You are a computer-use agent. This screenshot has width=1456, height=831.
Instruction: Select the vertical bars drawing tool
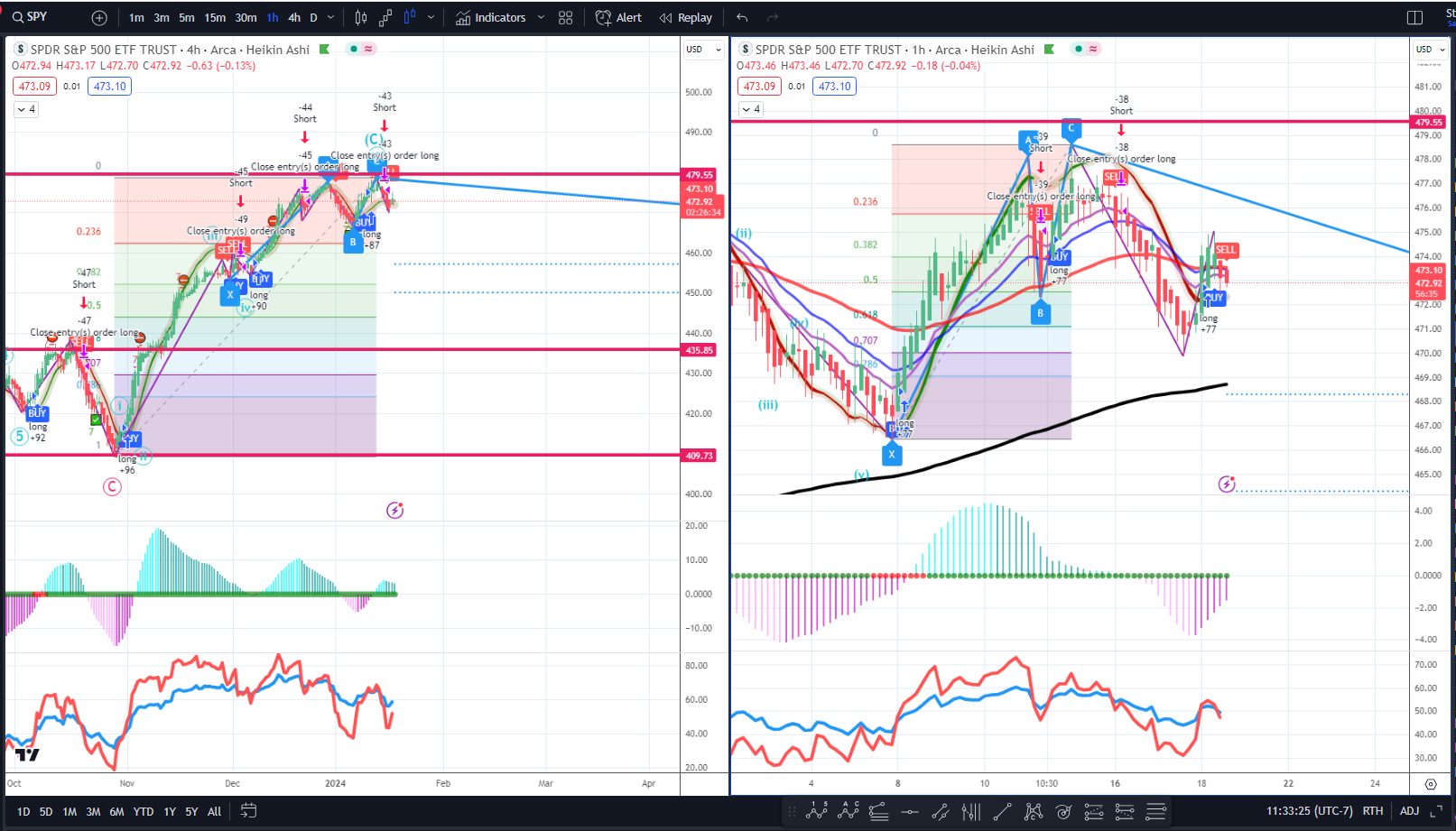click(x=971, y=812)
